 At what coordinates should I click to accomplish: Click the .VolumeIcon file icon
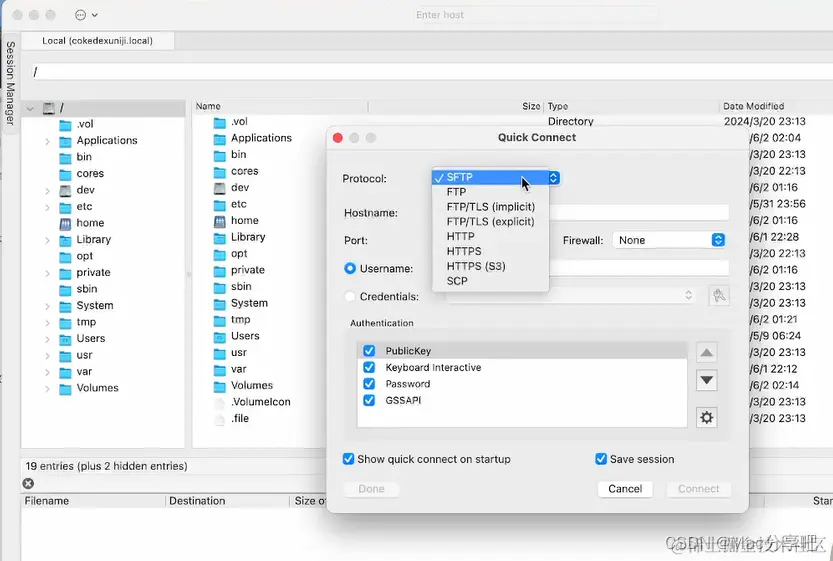pyautogui.click(x=219, y=402)
